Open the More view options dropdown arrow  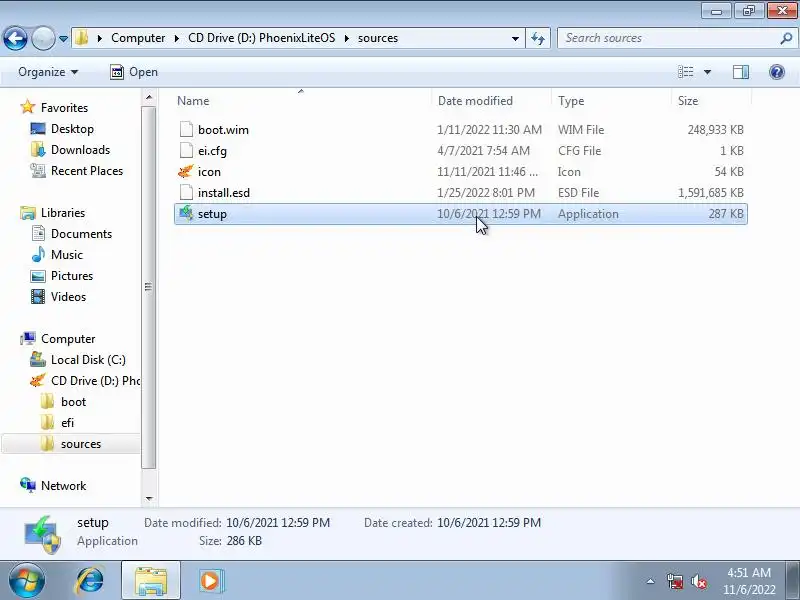coord(707,72)
